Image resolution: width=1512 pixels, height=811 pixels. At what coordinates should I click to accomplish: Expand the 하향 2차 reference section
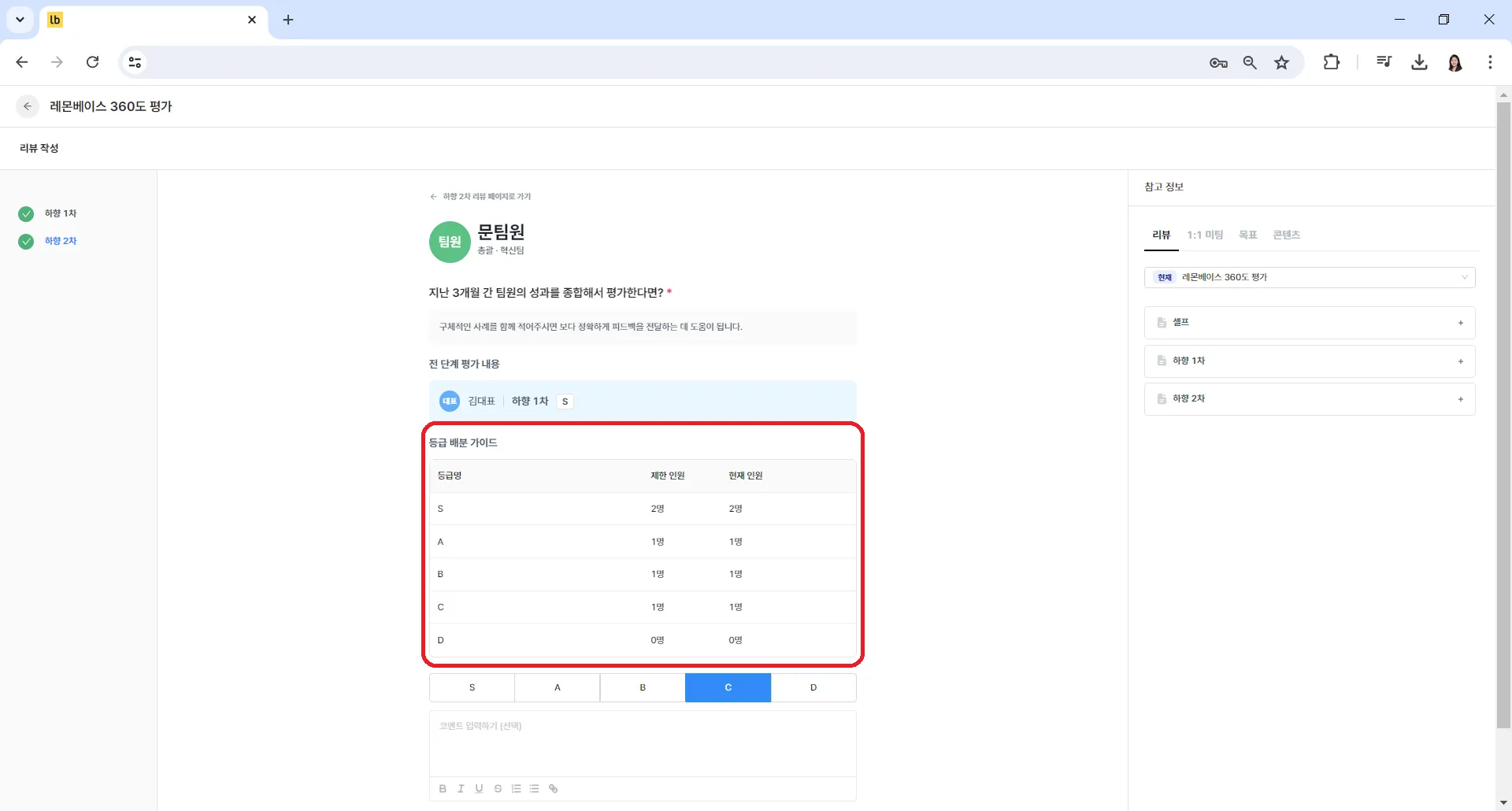[x=1310, y=399]
